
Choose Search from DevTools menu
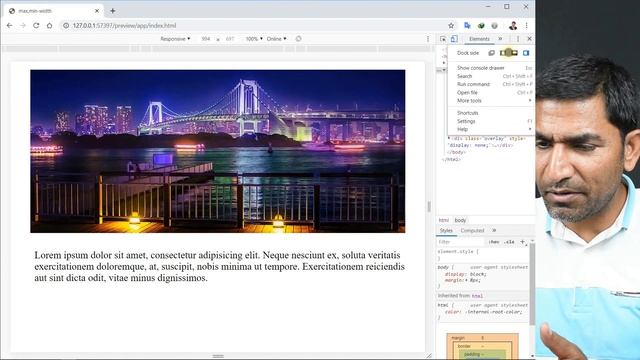[491, 76]
